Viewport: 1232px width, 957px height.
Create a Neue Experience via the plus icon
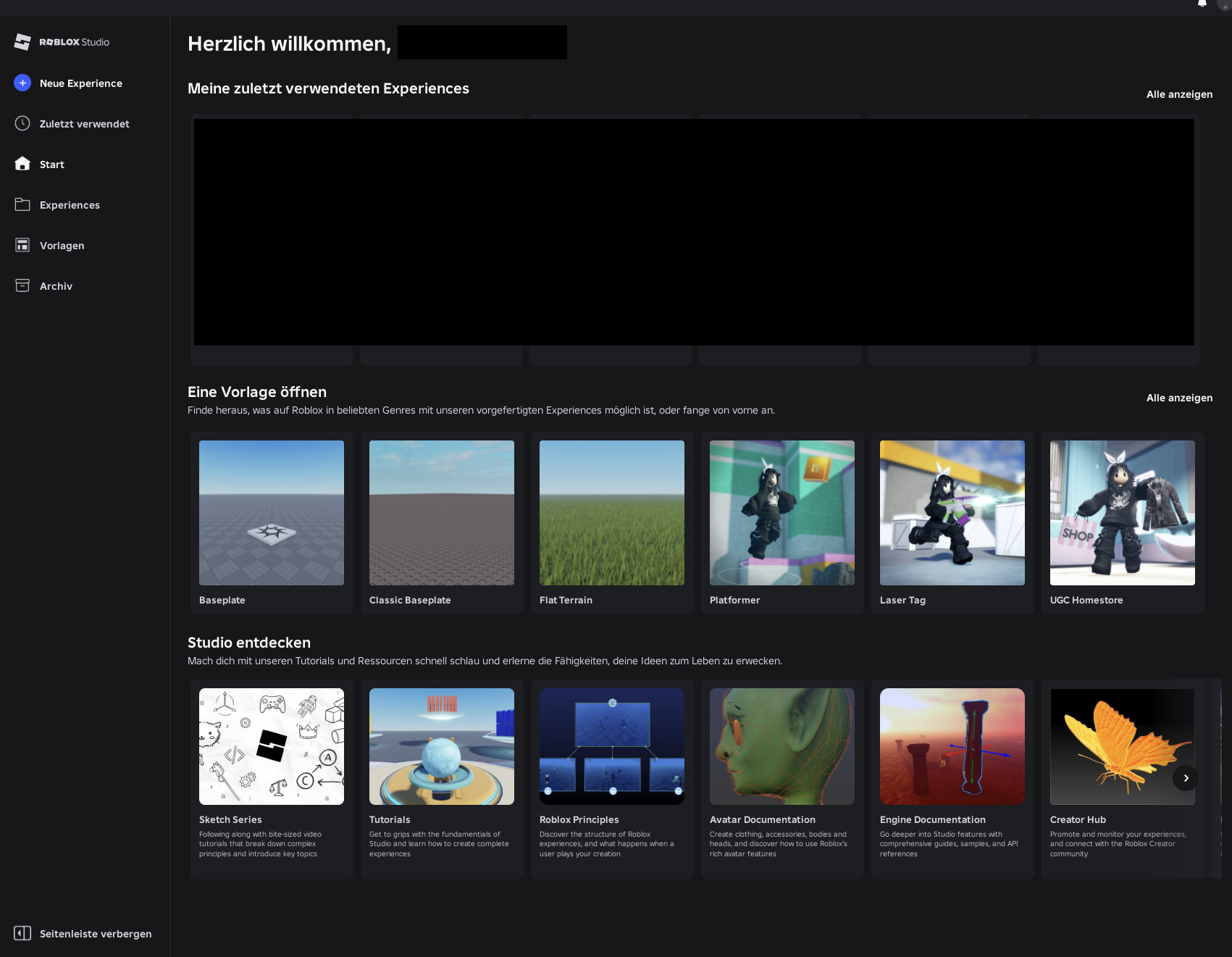tap(22, 83)
